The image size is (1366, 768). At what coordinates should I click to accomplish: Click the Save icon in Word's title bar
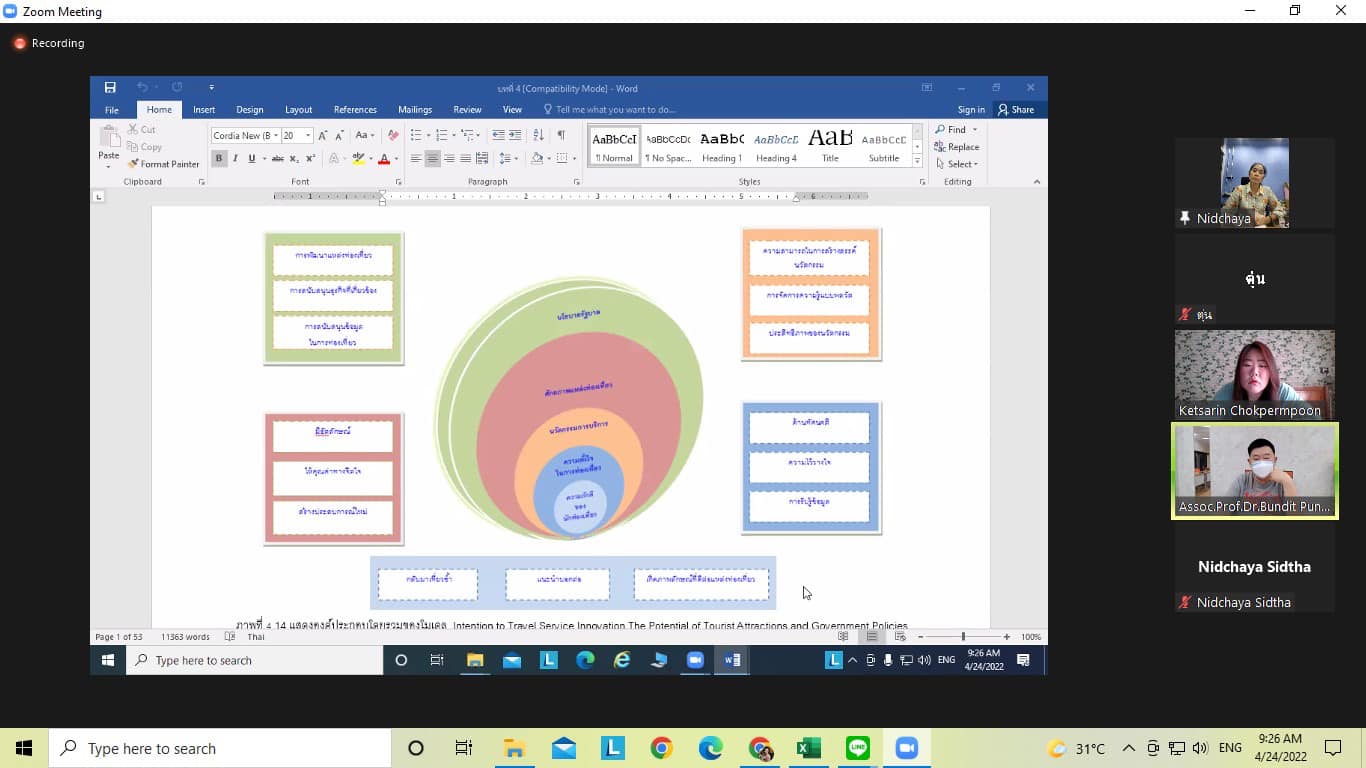pyautogui.click(x=110, y=88)
